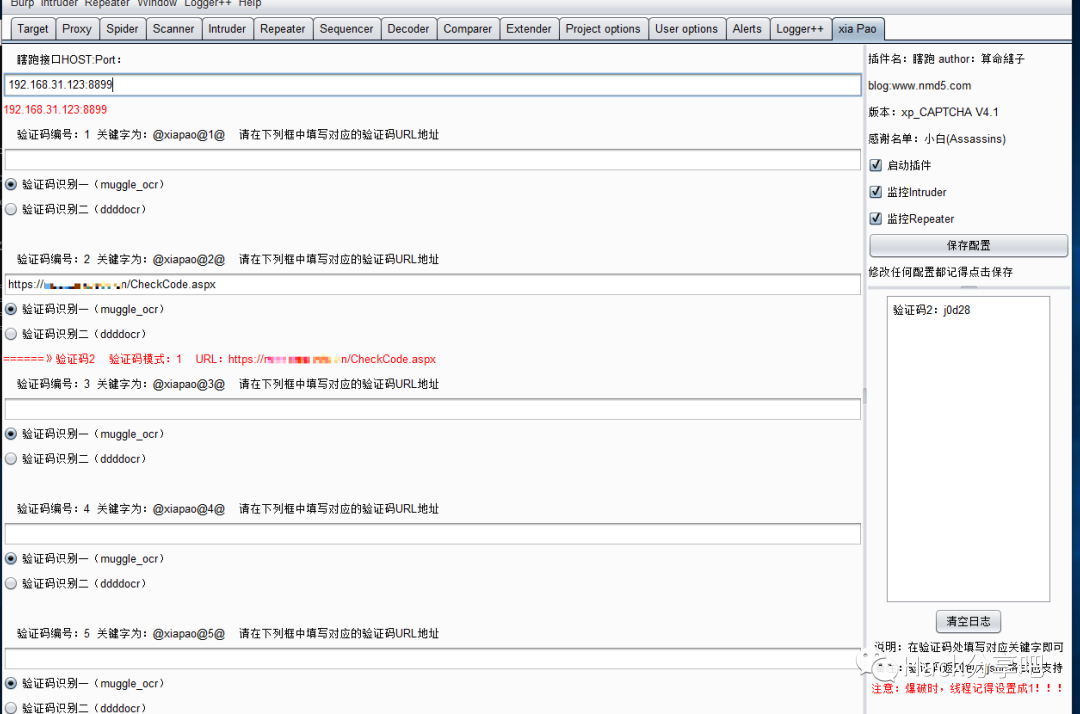The width and height of the screenshot is (1080, 714).
Task: Open the Spider tab
Action: point(122,29)
